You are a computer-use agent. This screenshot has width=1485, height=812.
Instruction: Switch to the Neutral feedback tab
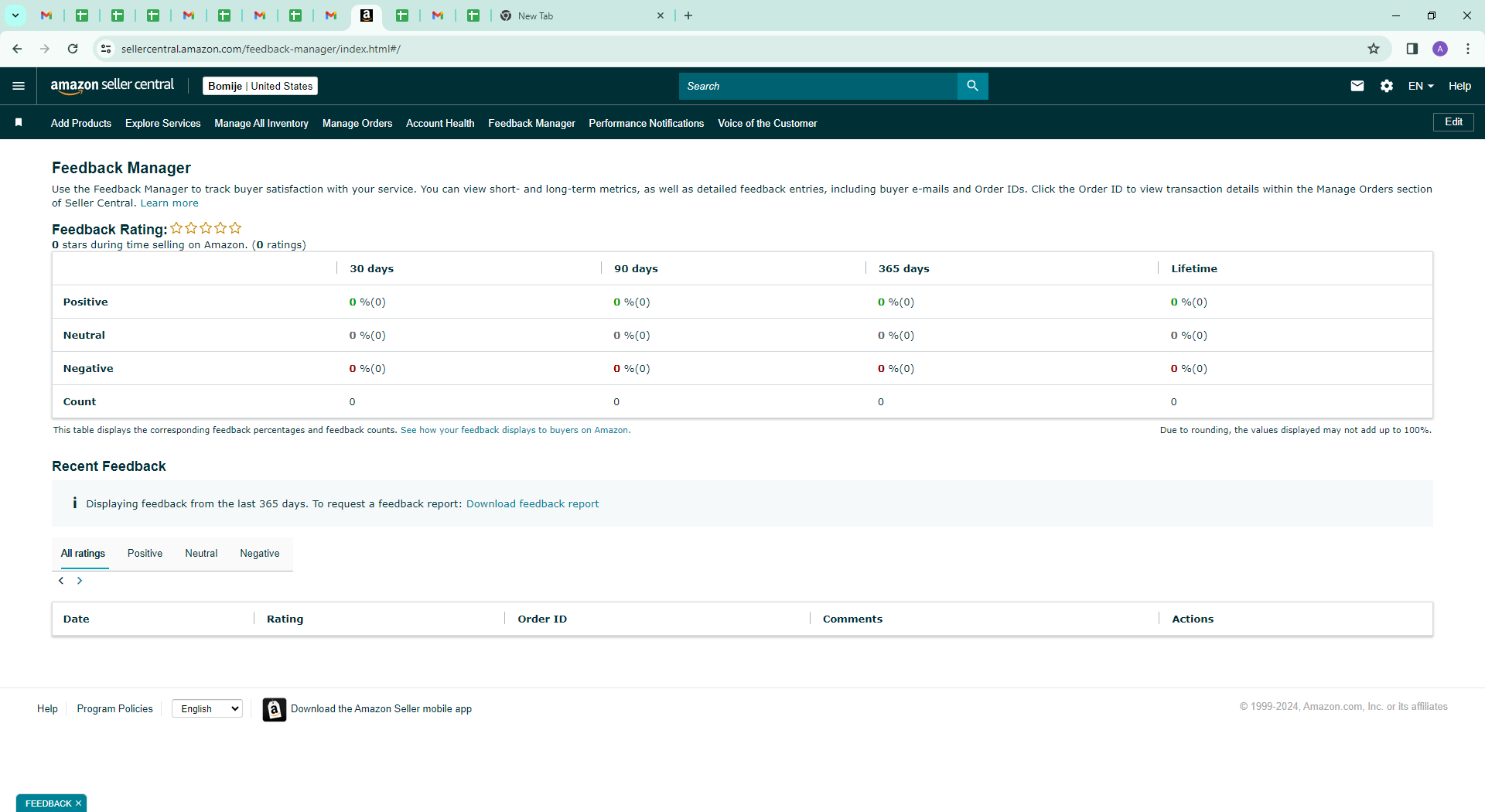(x=201, y=554)
